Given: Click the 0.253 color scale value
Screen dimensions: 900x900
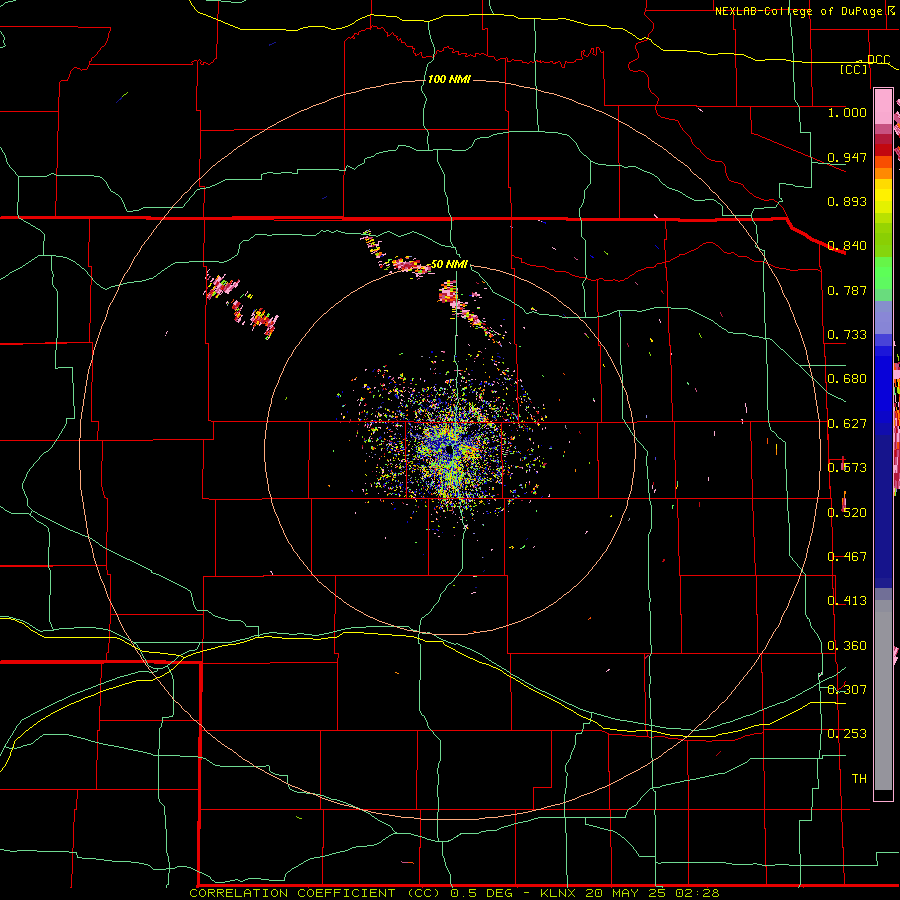Looking at the screenshot, I should coord(847,734).
